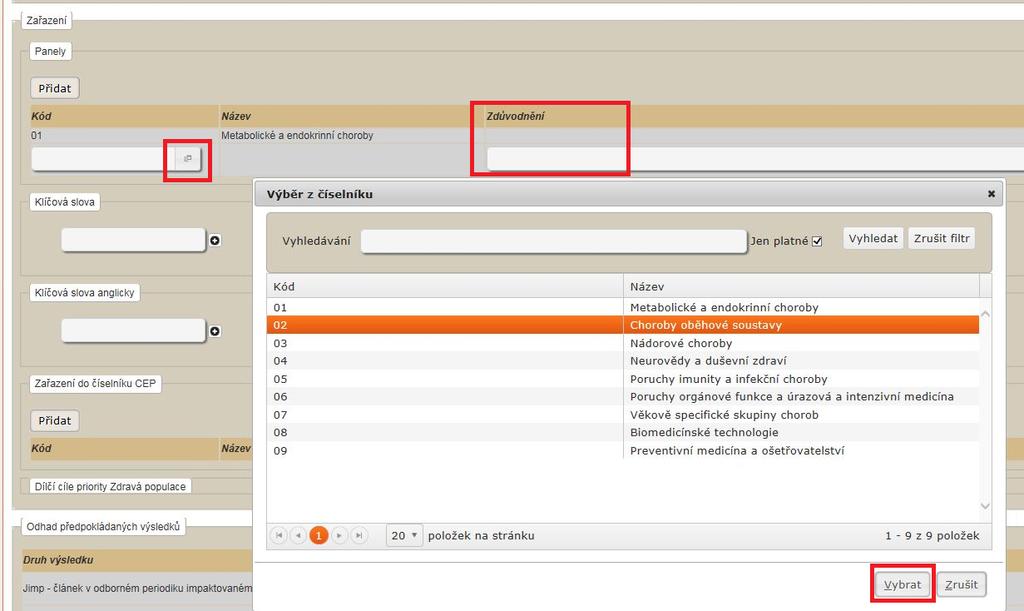
Task: Click Druh výsledku column header
Action: click(x=58, y=560)
